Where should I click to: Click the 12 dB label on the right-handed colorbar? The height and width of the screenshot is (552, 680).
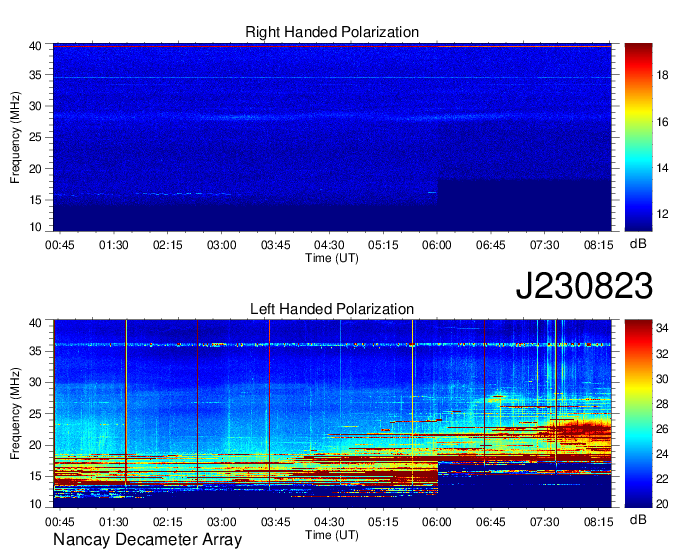pyautogui.click(x=663, y=215)
